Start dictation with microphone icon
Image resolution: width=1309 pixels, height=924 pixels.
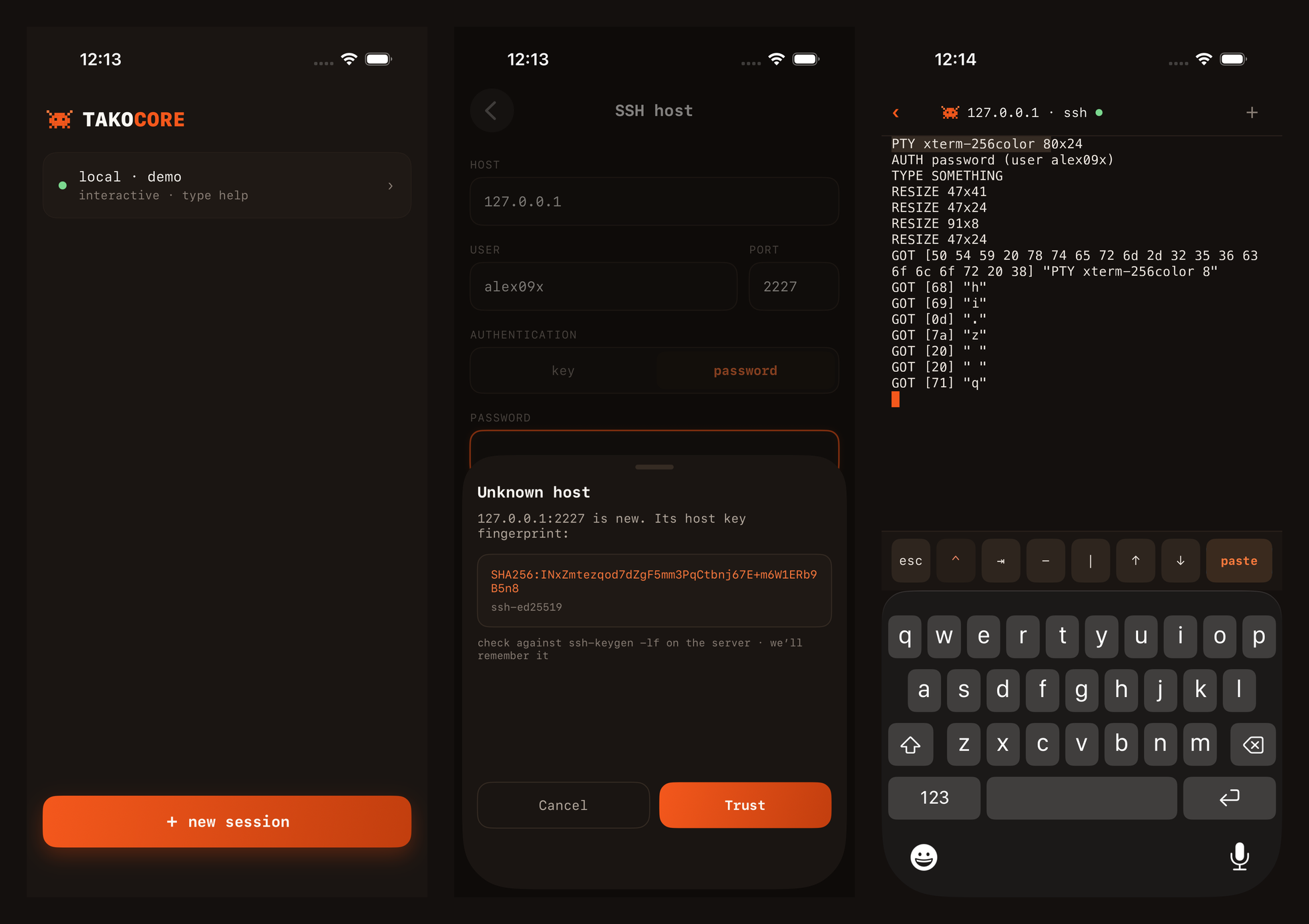tap(1240, 857)
